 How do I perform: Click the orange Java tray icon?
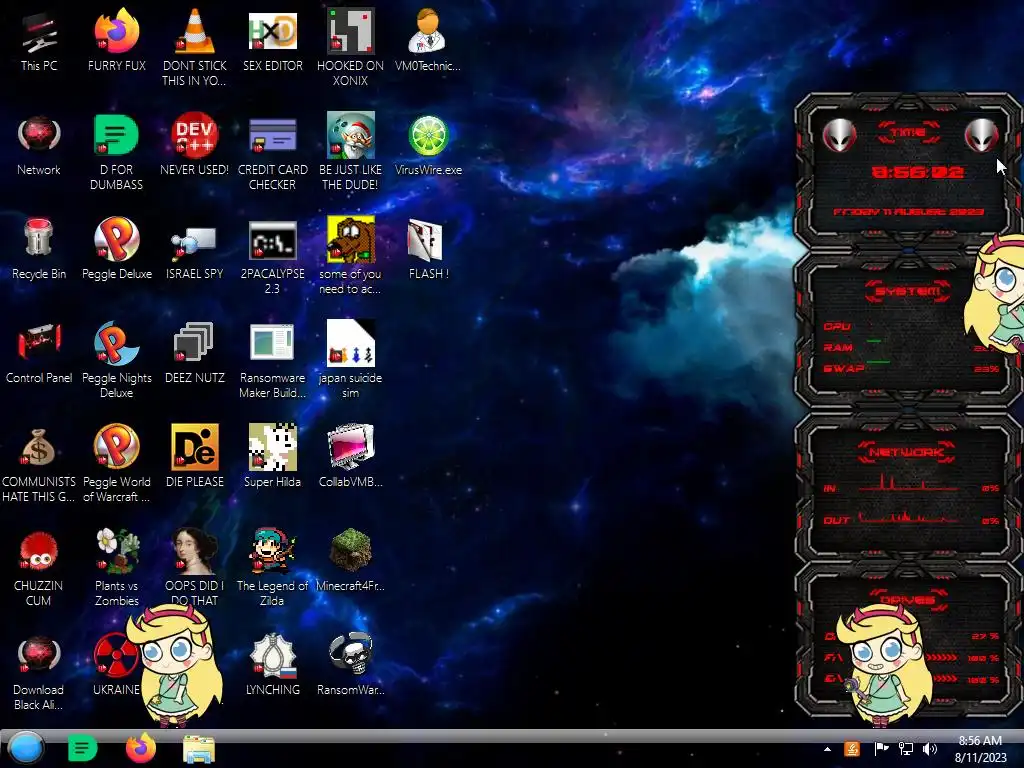(x=852, y=749)
